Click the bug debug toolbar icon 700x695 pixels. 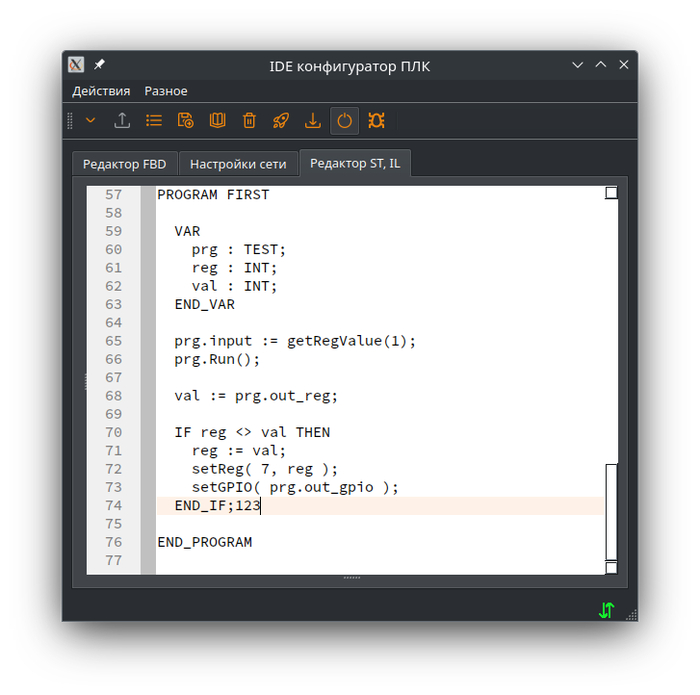[376, 121]
